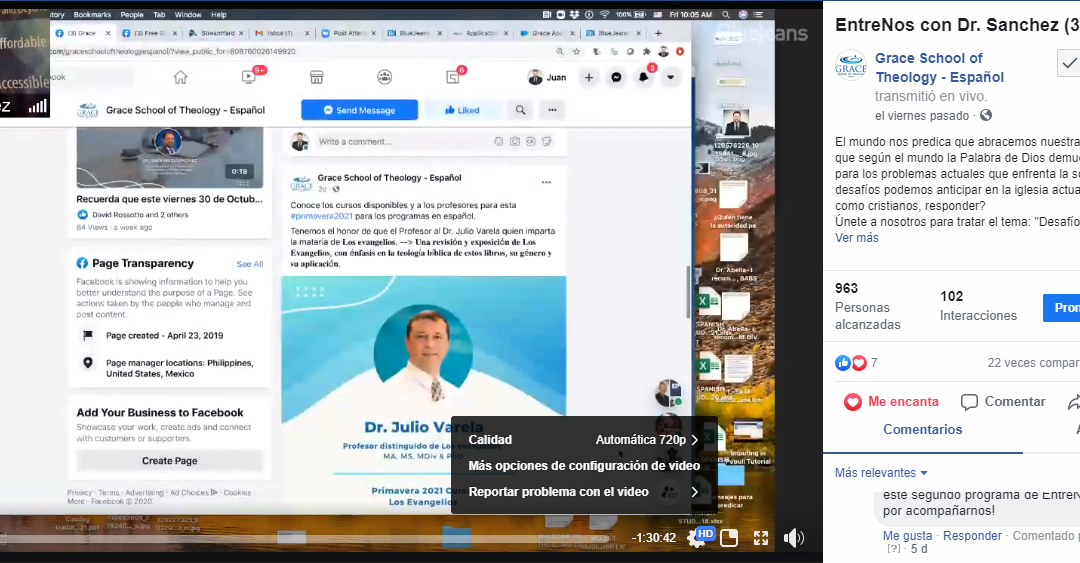Click the Comentar button
This screenshot has width=1080, height=563.
click(x=1003, y=402)
